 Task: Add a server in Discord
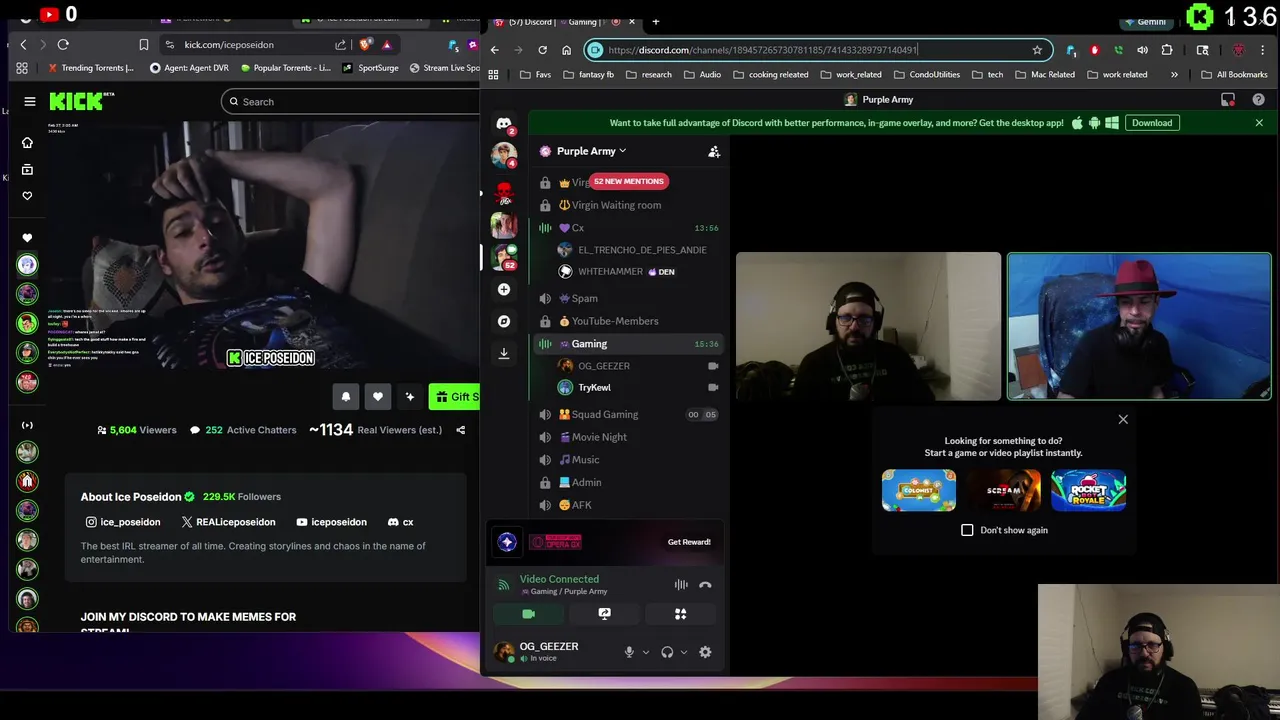click(x=504, y=289)
